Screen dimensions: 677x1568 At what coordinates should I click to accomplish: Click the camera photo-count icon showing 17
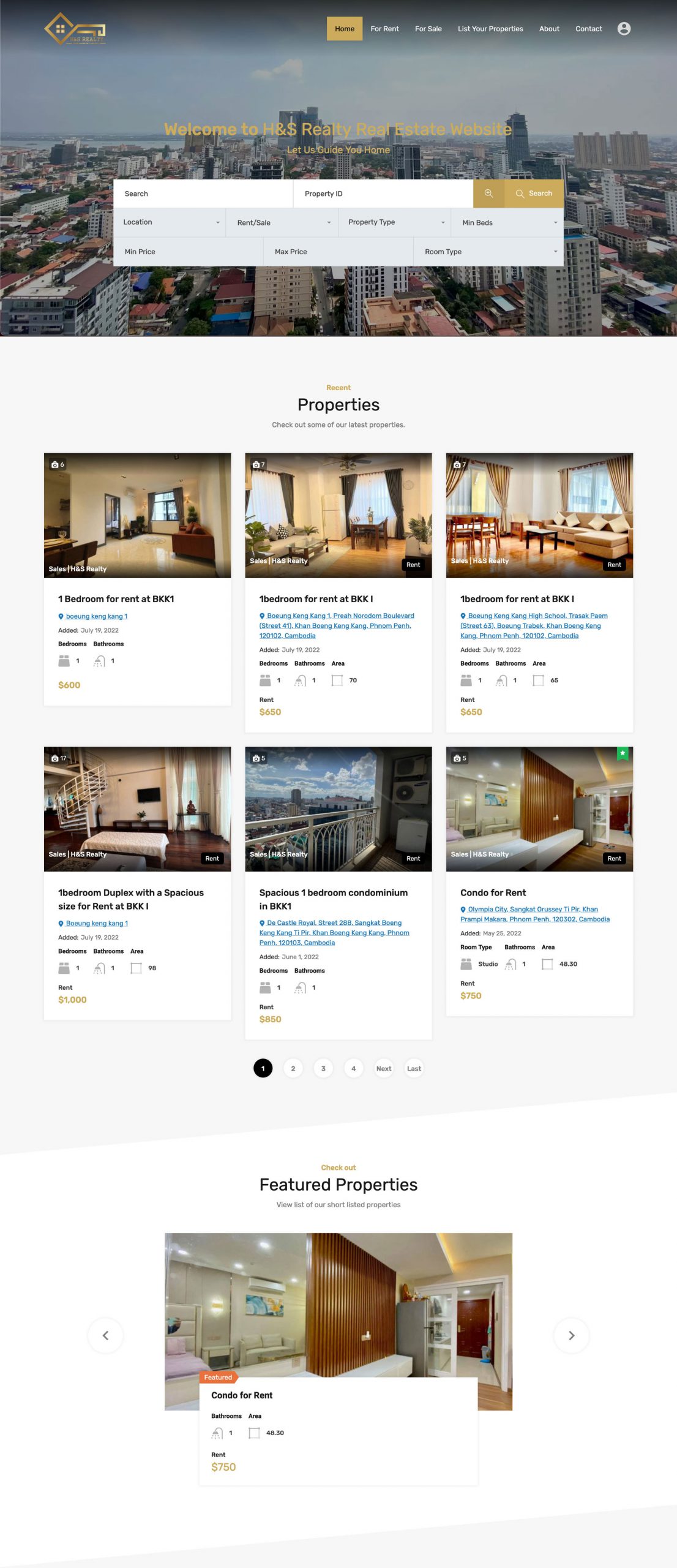[x=55, y=758]
